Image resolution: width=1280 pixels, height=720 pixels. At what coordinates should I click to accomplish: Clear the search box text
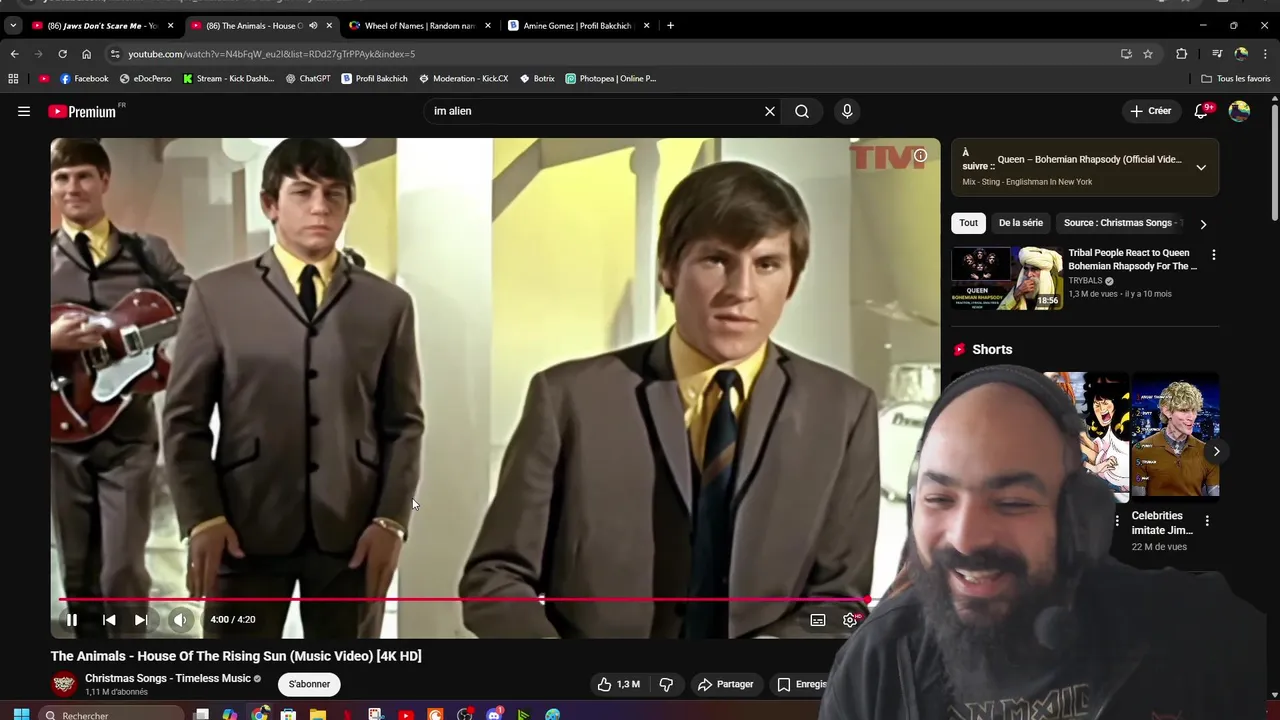770,111
